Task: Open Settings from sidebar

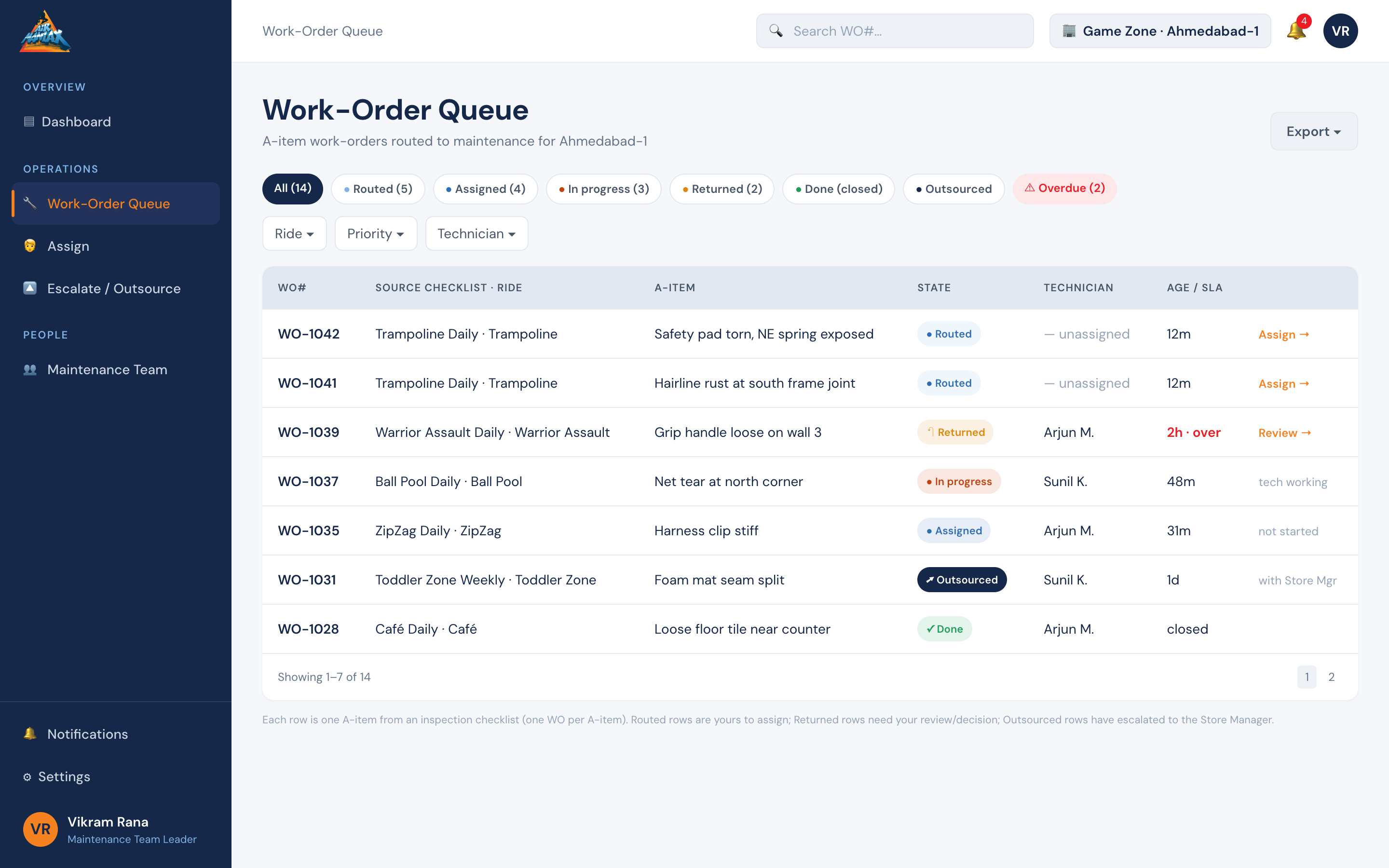Action: pos(116,777)
